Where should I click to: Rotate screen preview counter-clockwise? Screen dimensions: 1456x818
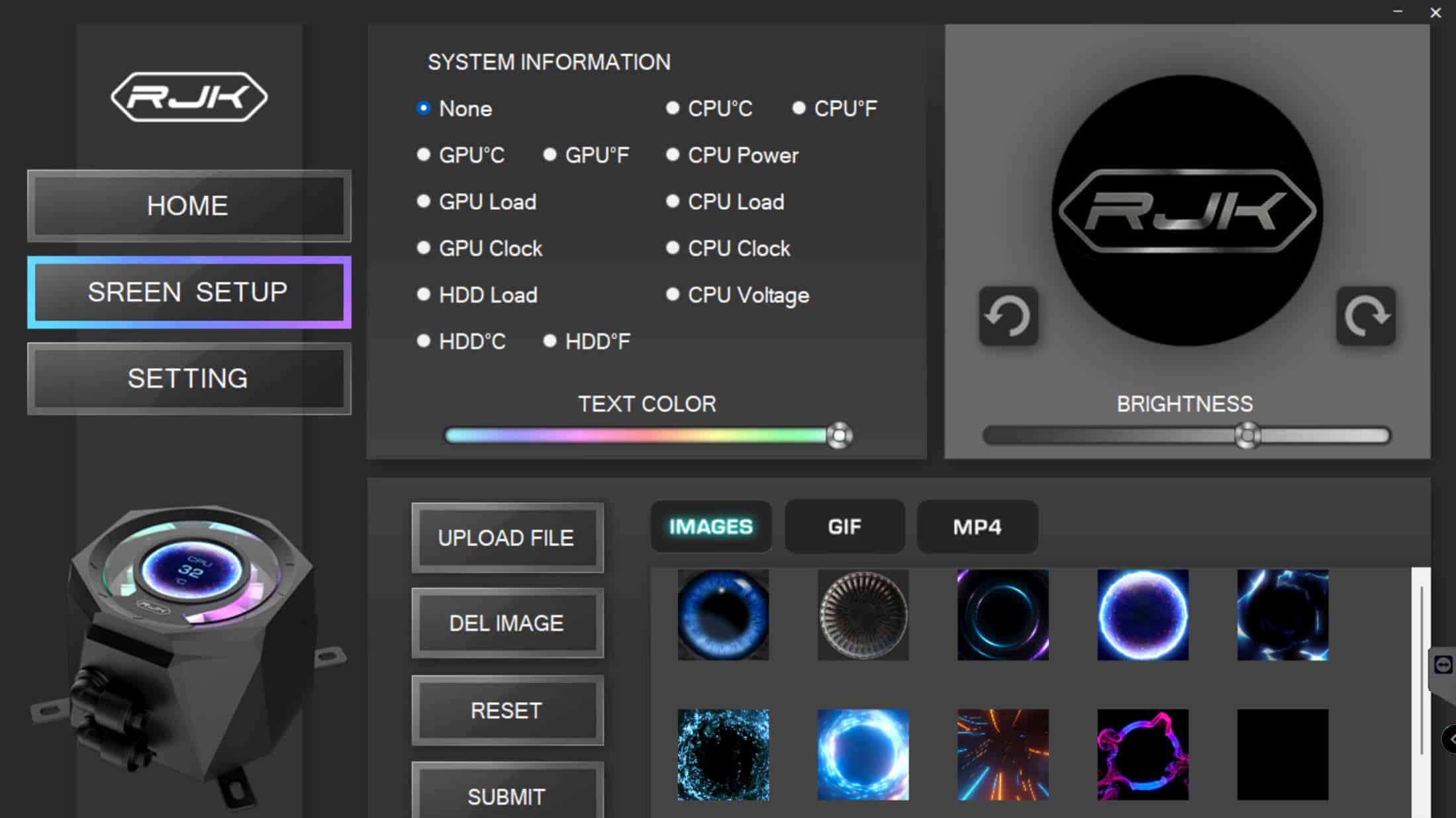pos(1008,316)
